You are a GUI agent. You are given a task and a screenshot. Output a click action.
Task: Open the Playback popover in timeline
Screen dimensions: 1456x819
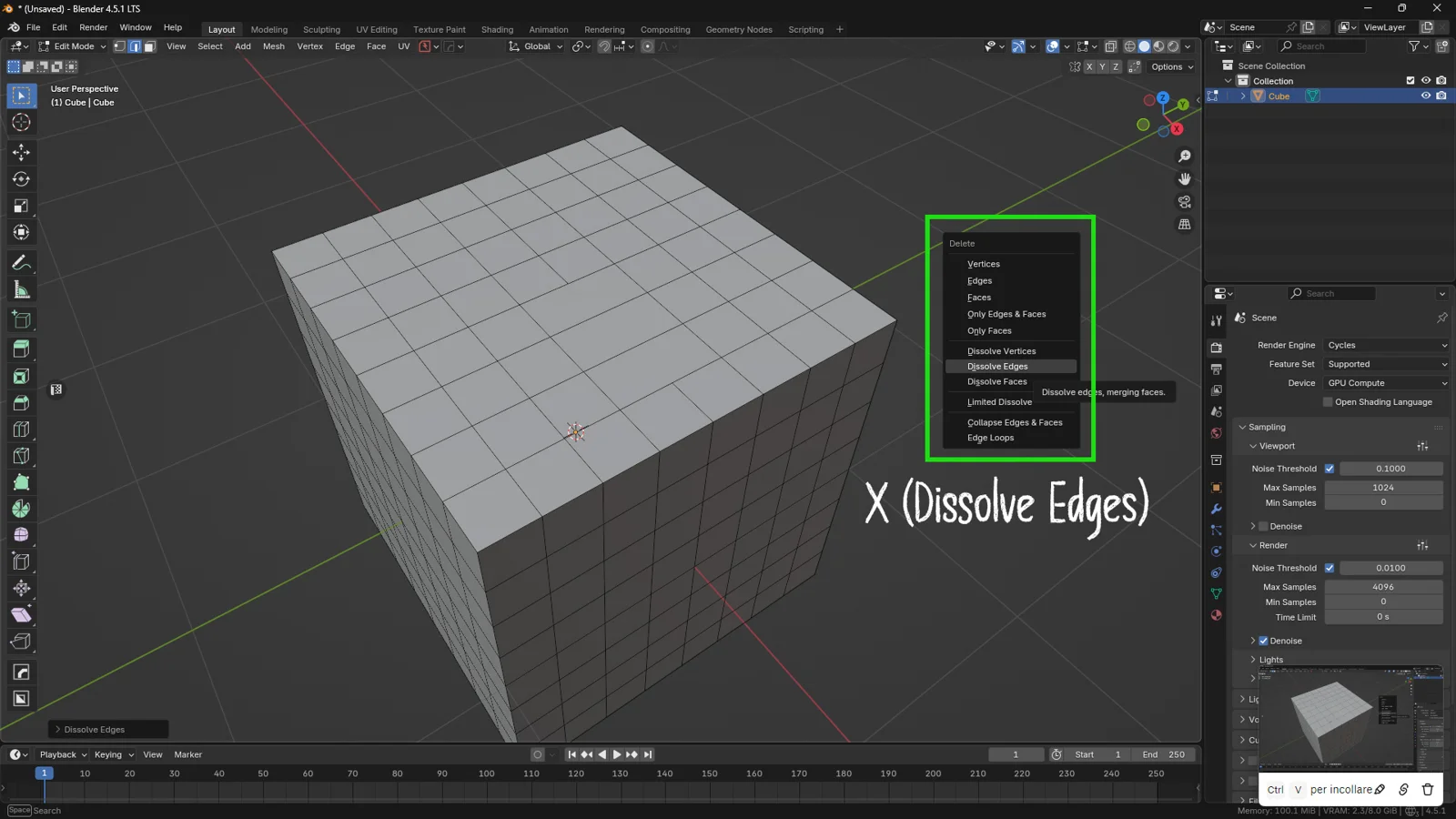click(63, 754)
